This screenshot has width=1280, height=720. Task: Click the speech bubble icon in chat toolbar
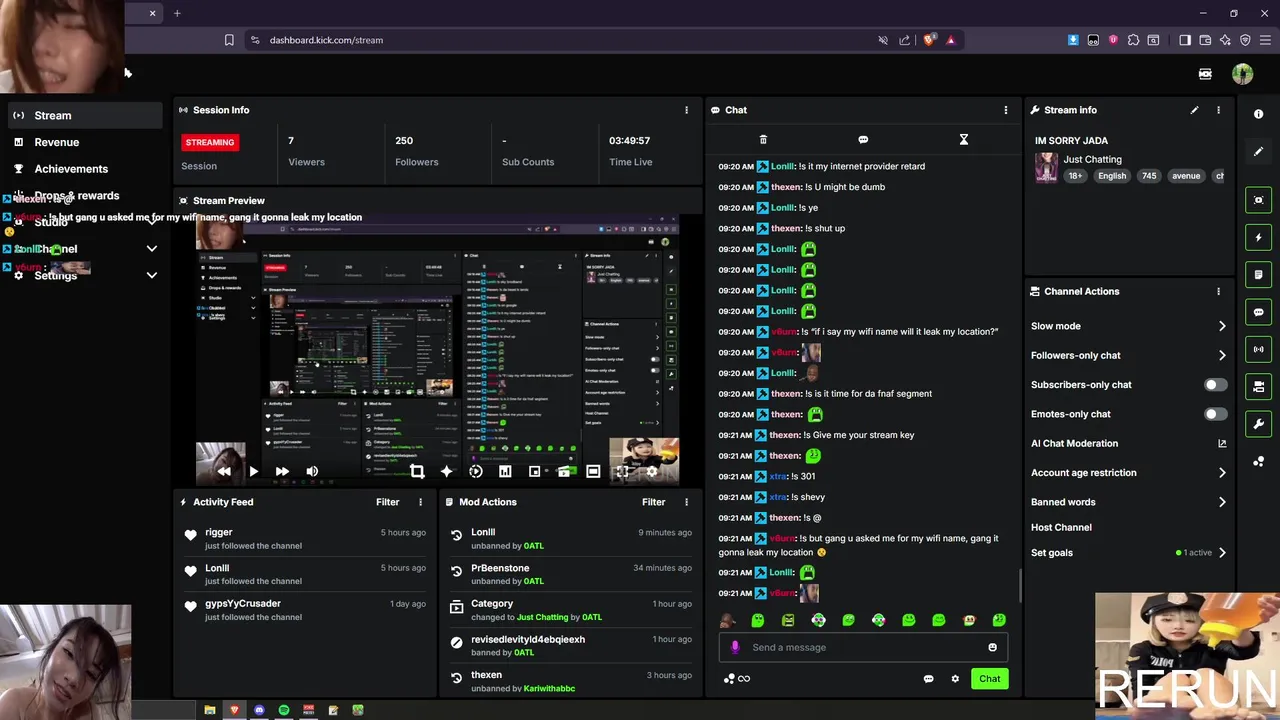[x=863, y=140]
